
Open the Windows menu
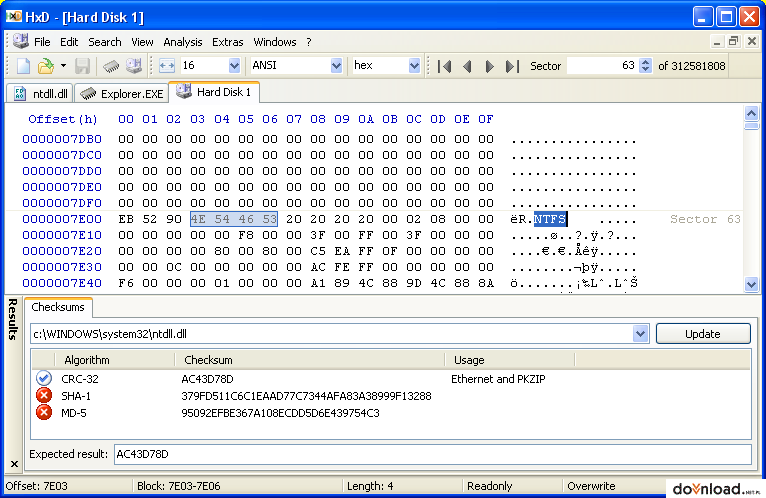[x=275, y=42]
